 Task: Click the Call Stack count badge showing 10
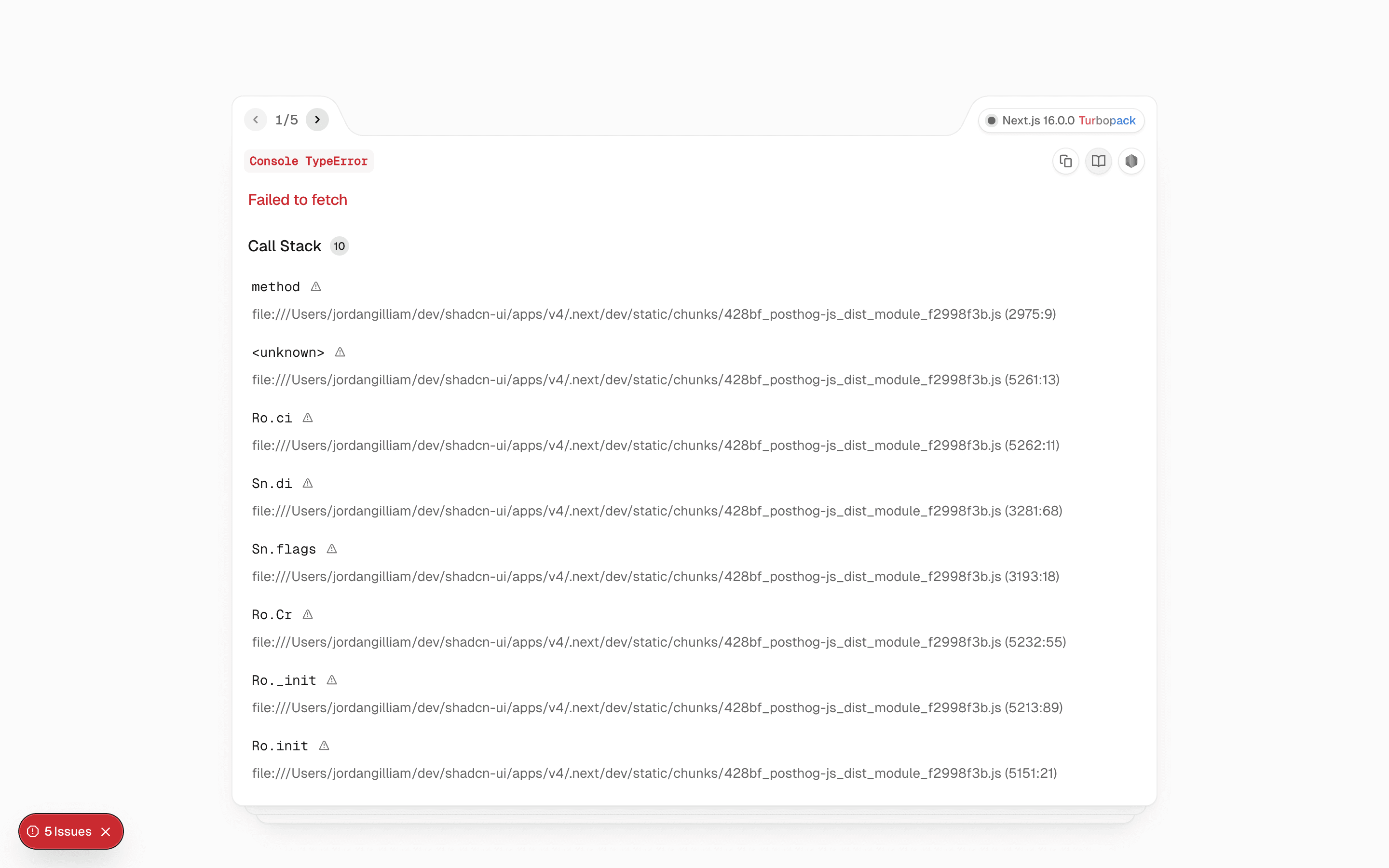click(x=339, y=246)
